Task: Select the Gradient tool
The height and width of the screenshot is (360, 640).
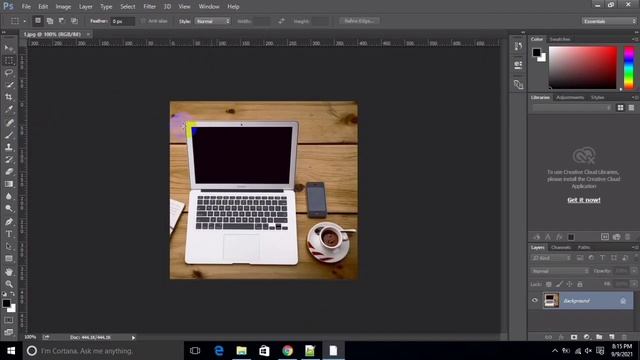Action: 9,184
